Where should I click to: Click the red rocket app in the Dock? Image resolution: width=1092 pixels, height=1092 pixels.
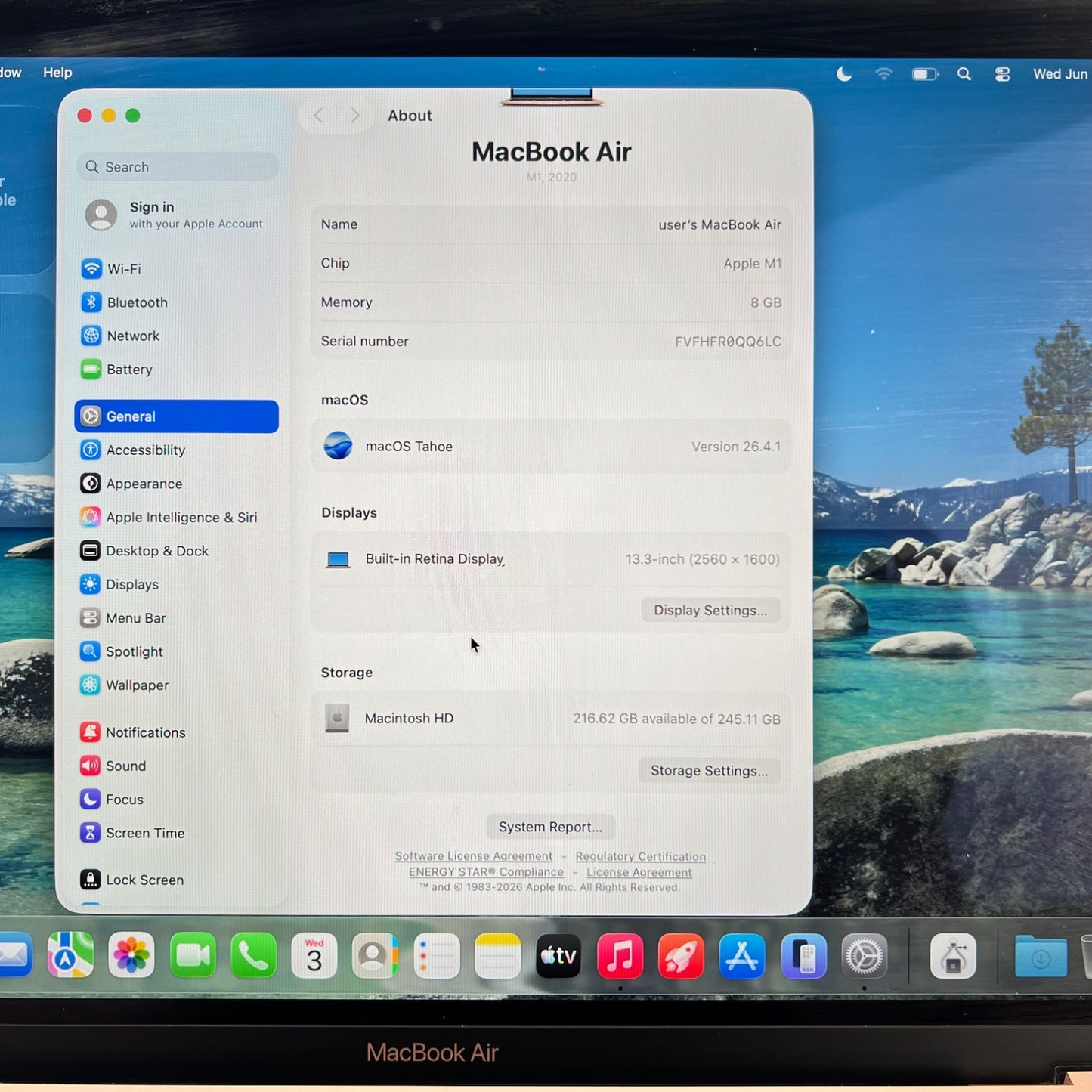point(681,955)
